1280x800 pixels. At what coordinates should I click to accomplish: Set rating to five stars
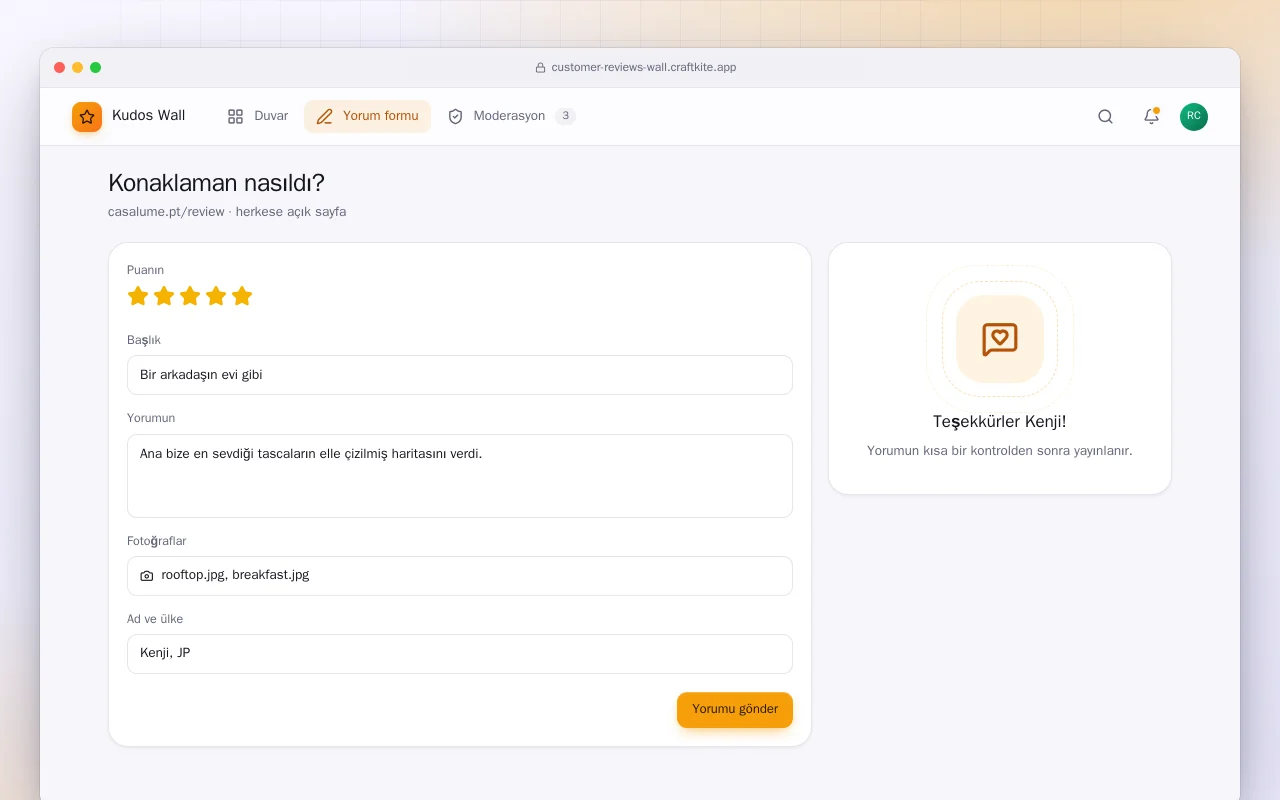[x=242, y=296]
